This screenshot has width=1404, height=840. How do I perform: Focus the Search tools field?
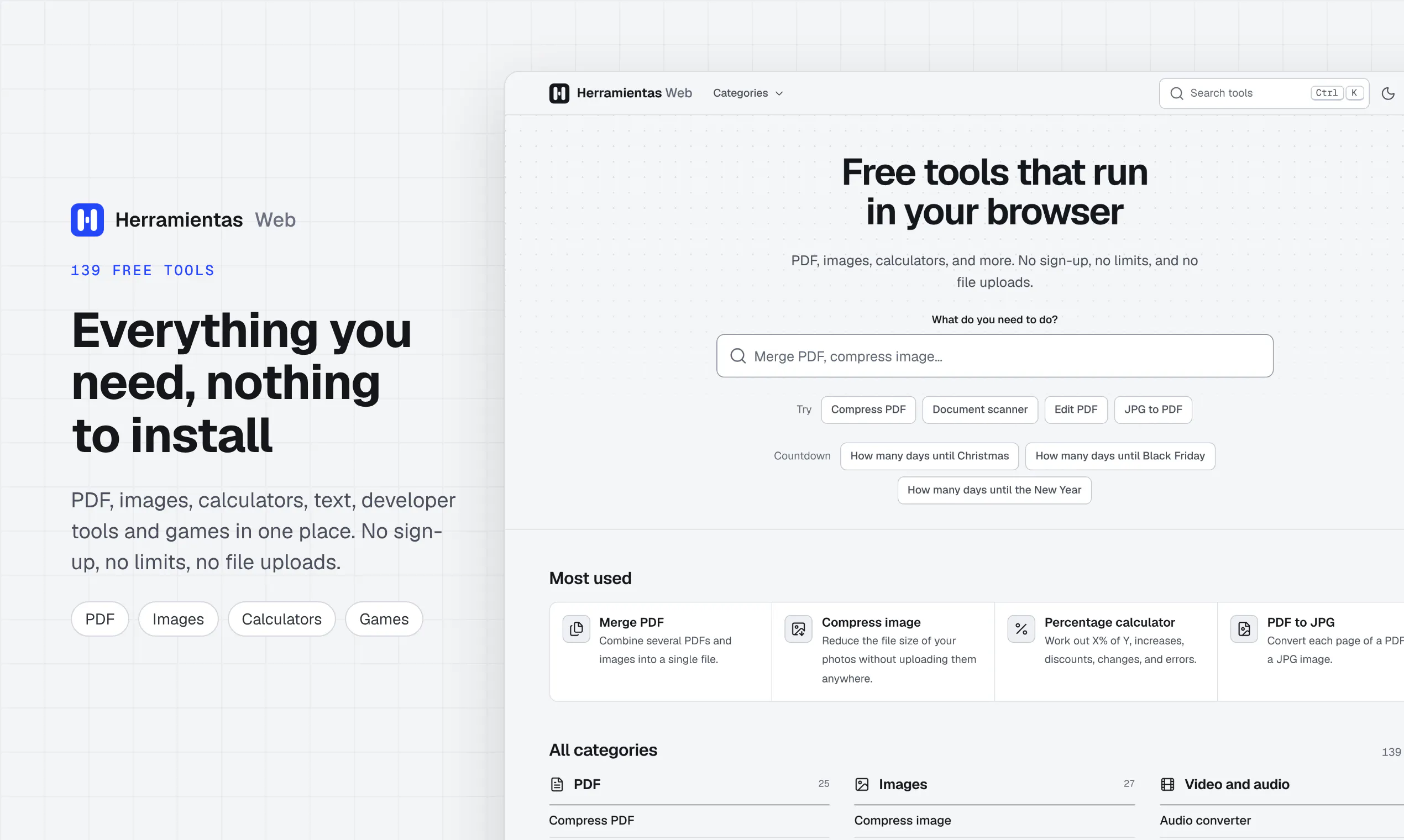point(1264,93)
